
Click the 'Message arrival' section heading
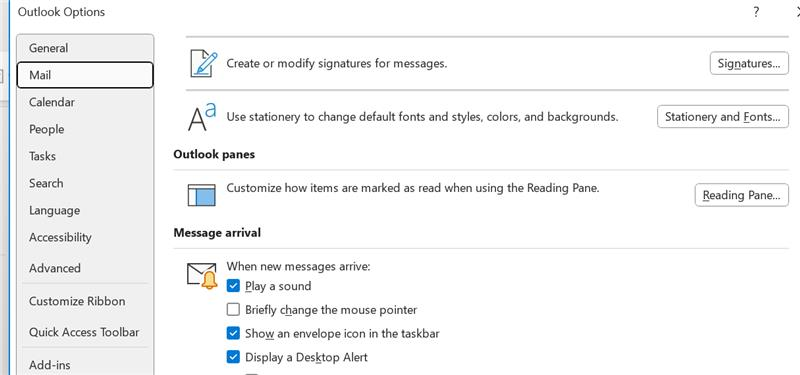coord(217,233)
